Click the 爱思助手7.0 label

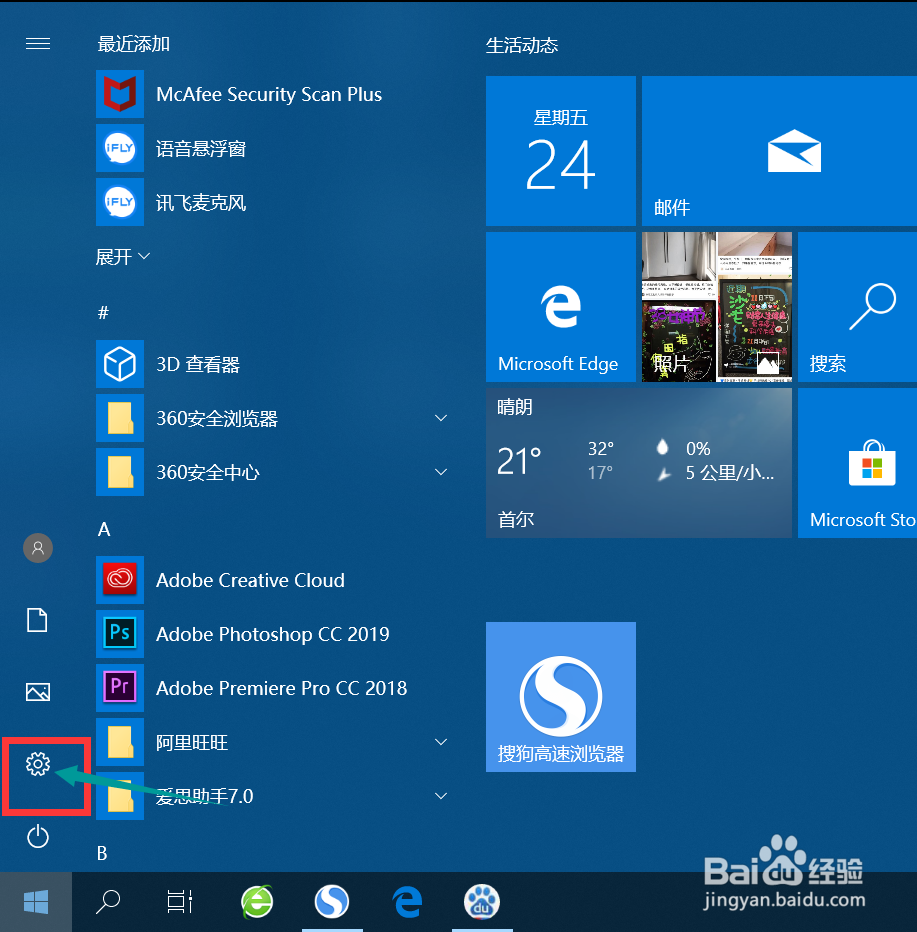click(x=204, y=796)
